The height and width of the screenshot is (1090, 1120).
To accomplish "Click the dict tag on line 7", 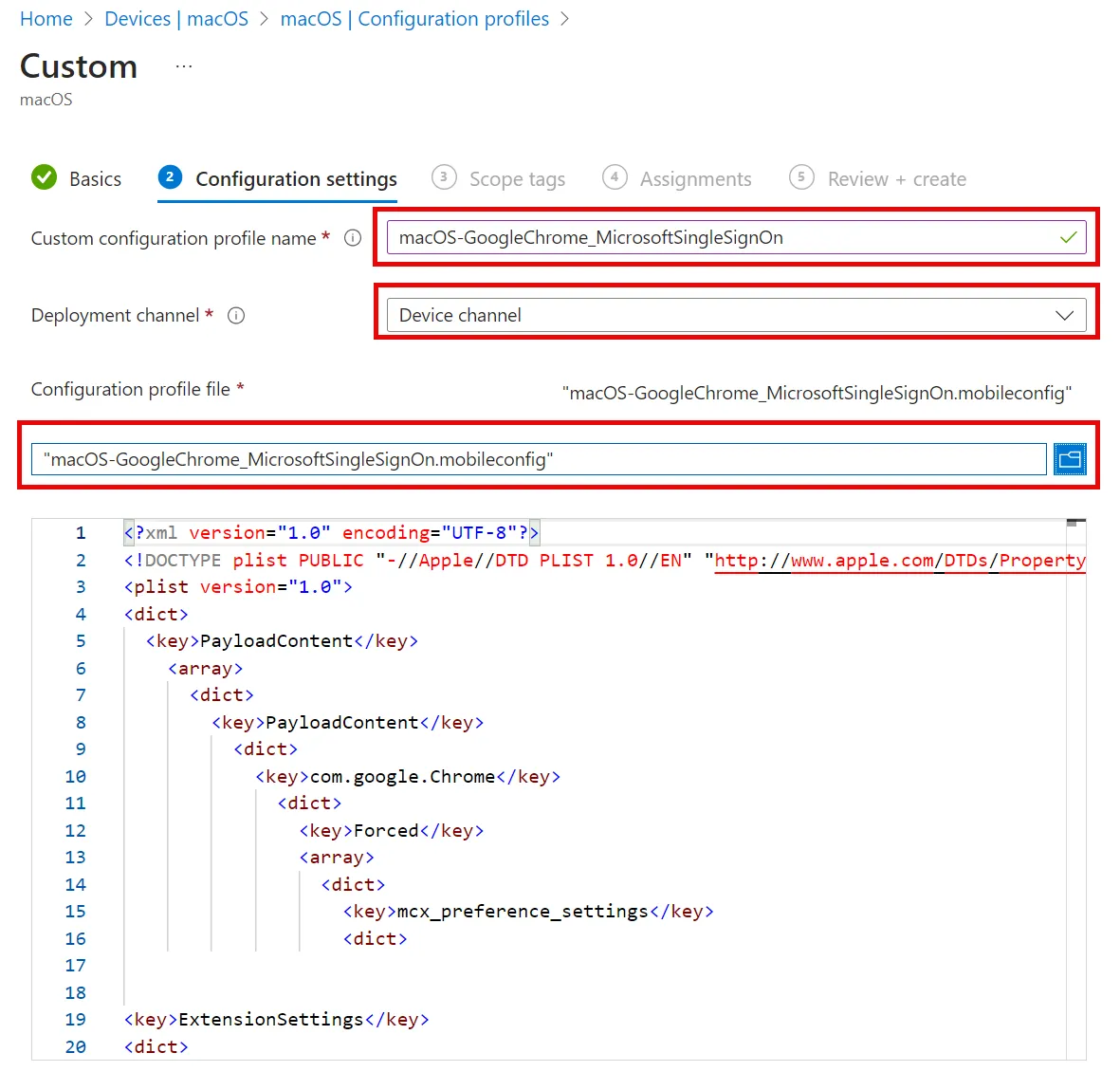I will (x=221, y=695).
